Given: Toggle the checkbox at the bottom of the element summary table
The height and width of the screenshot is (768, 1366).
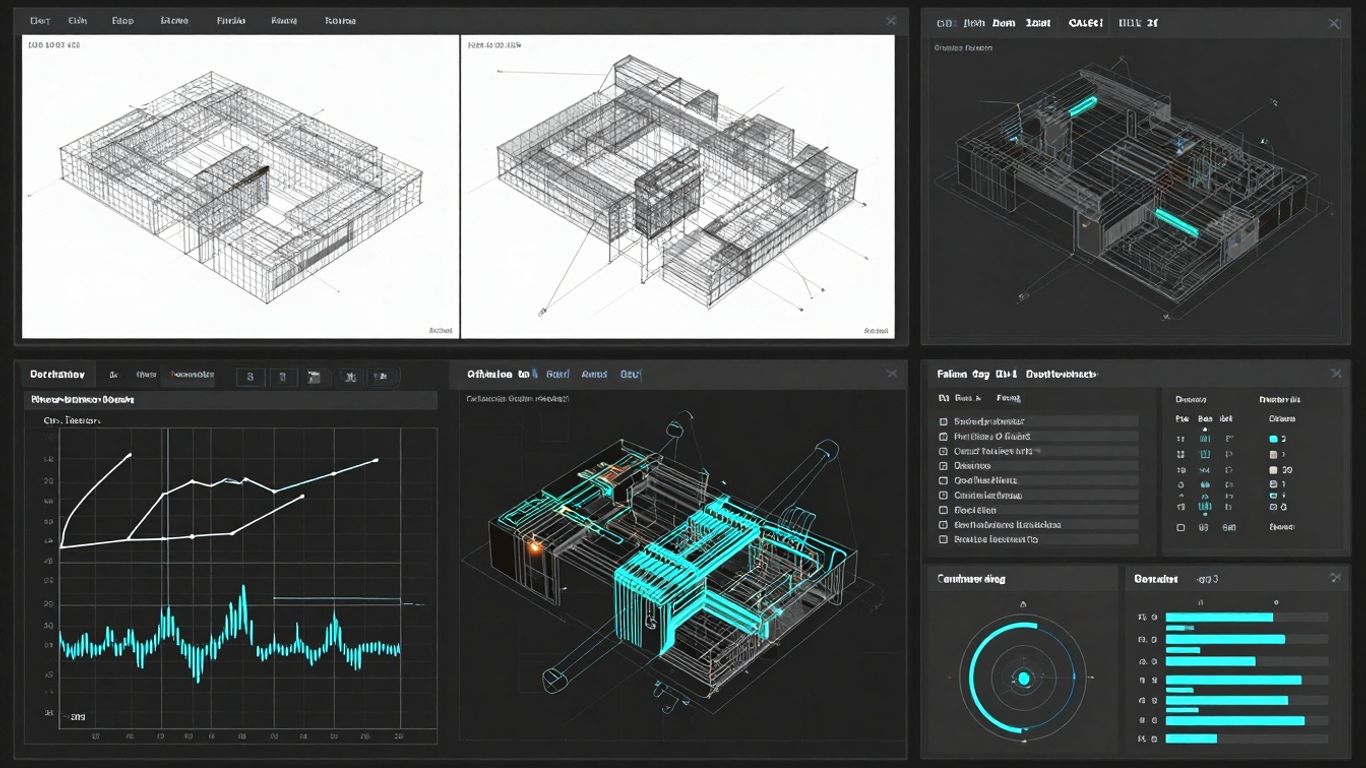Looking at the screenshot, I should click(1180, 528).
